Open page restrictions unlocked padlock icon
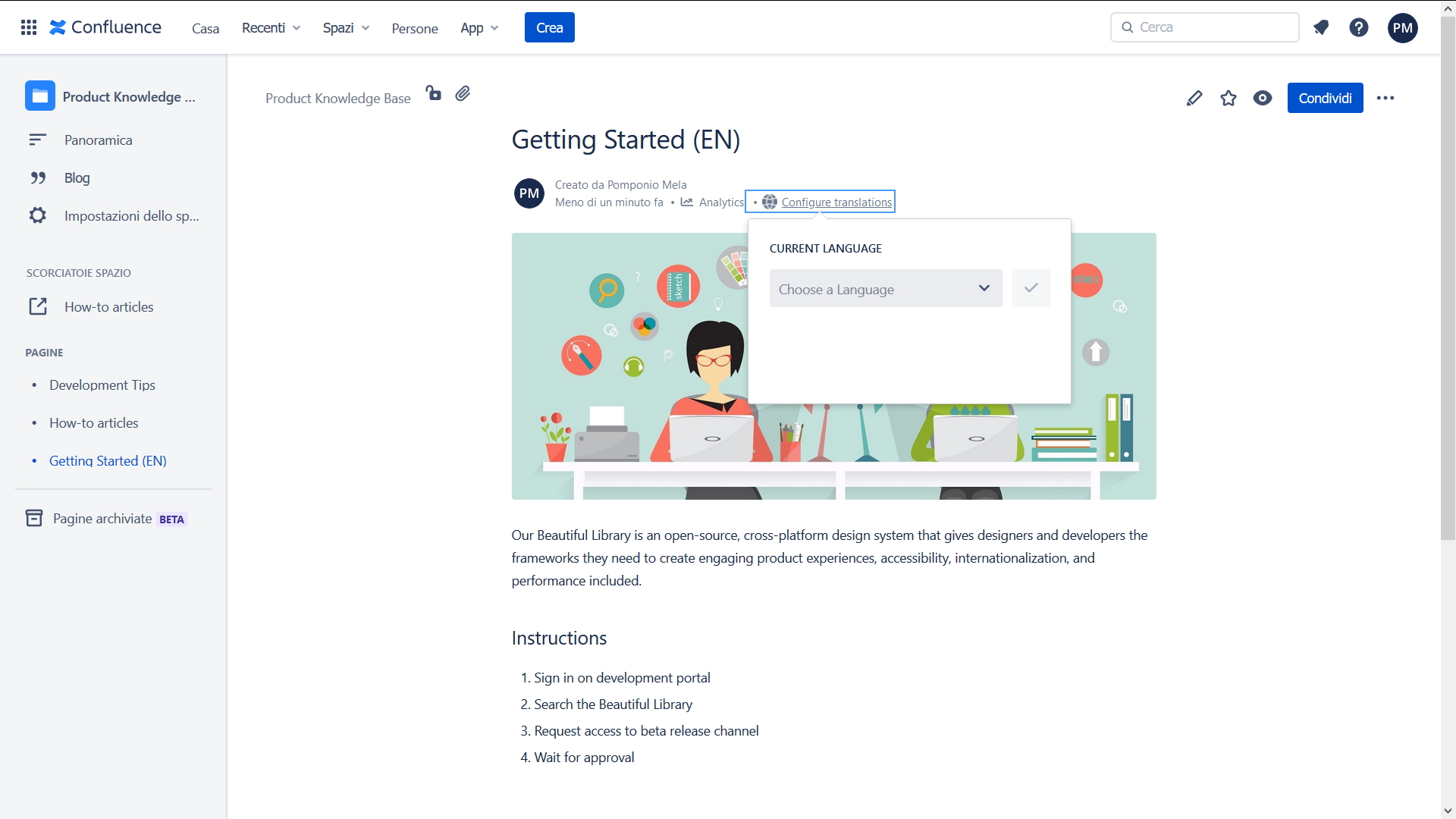 434,93
